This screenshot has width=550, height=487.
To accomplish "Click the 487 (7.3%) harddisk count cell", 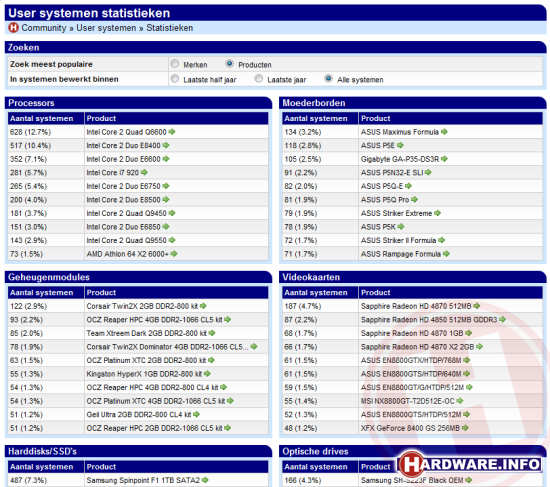I will coord(46,480).
